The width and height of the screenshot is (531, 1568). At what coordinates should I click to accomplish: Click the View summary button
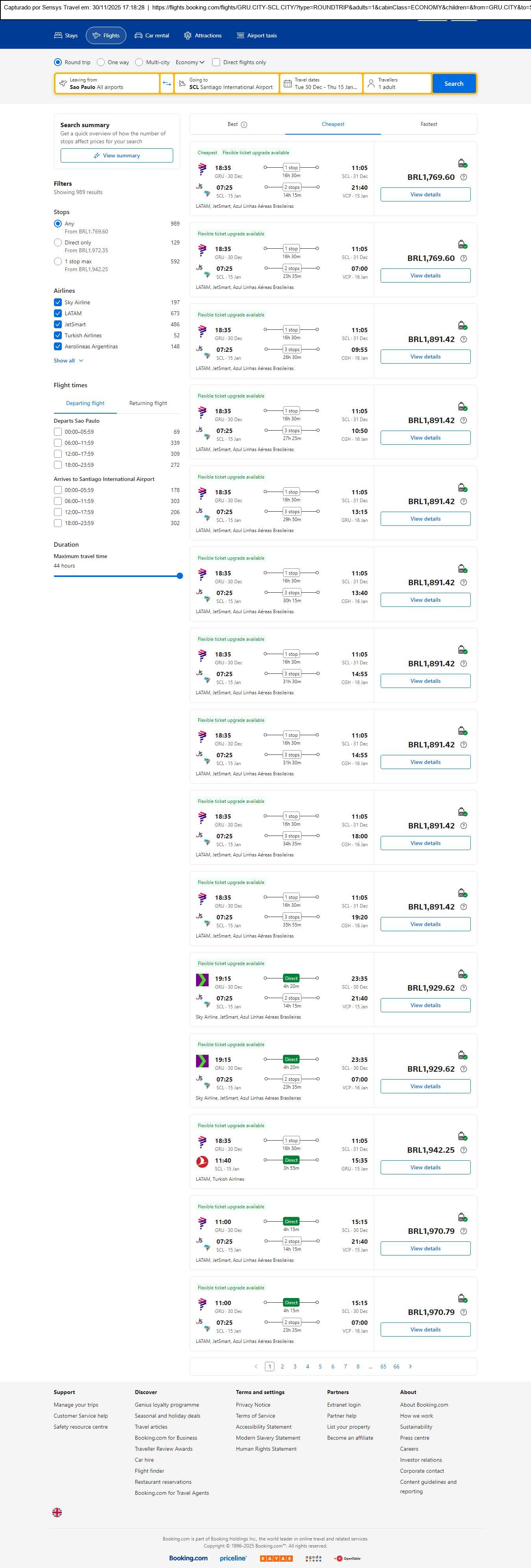(x=116, y=156)
